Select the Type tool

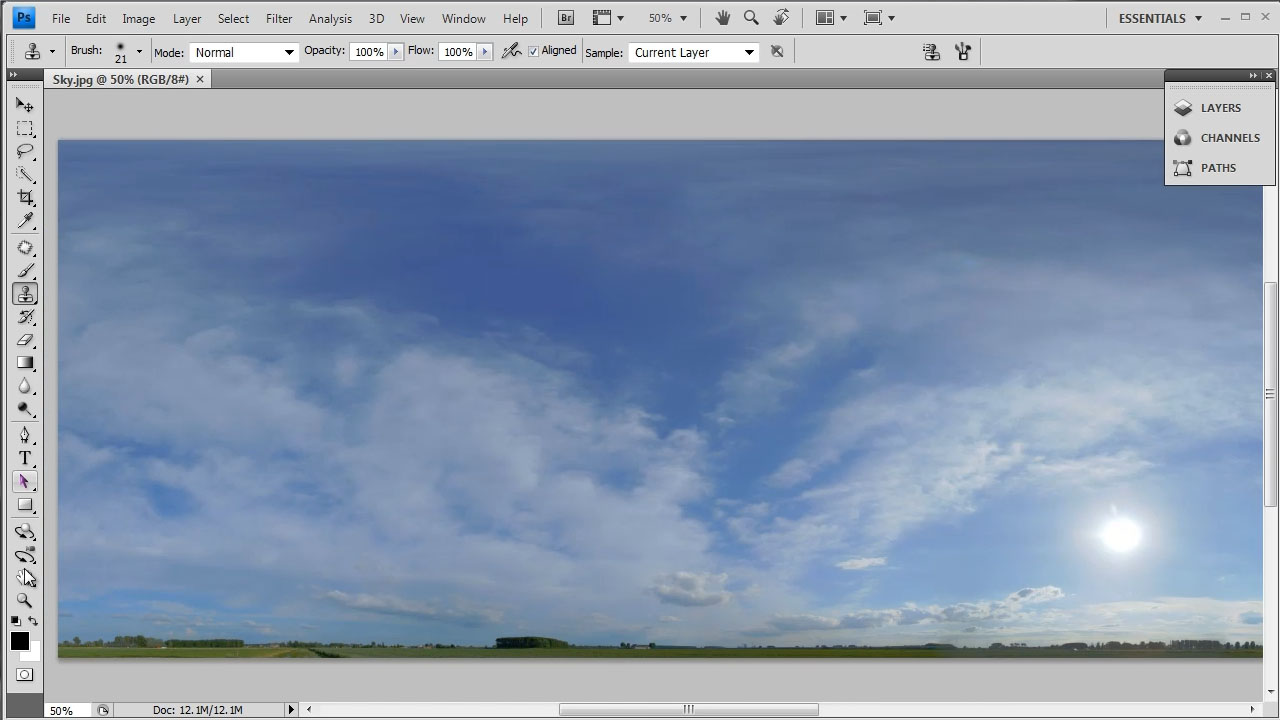[x=25, y=458]
